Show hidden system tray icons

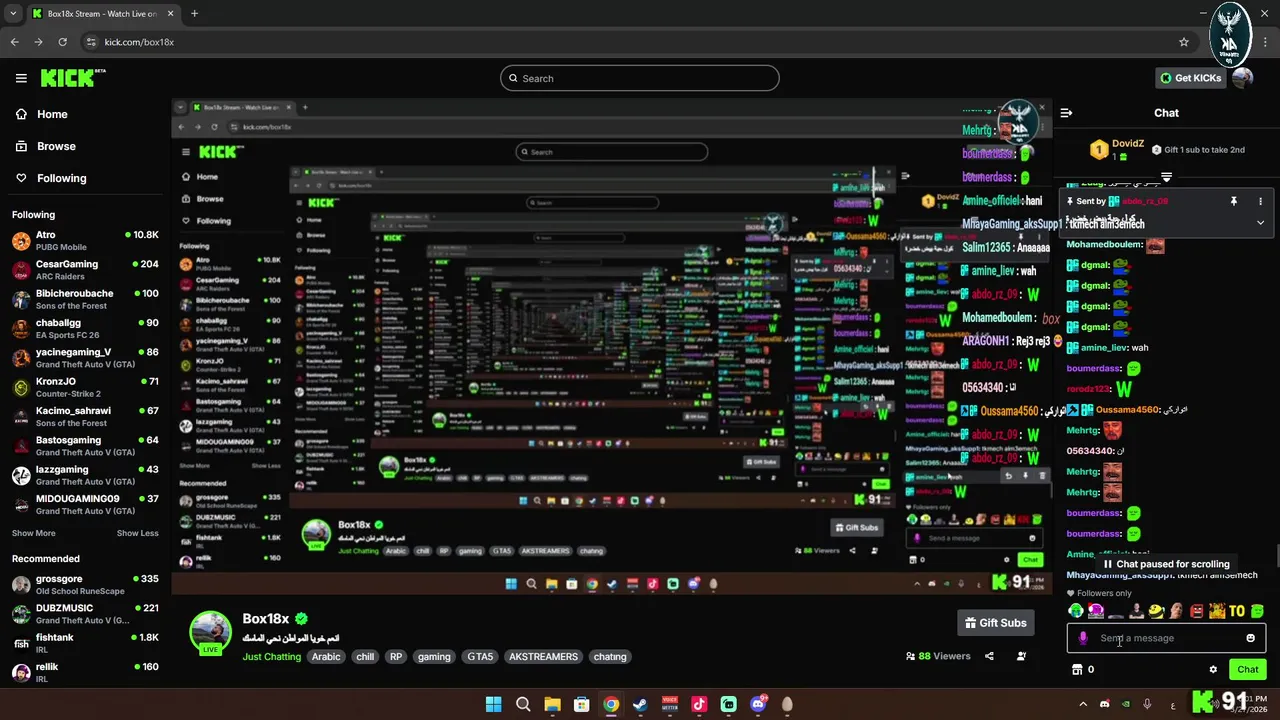pos(1083,704)
